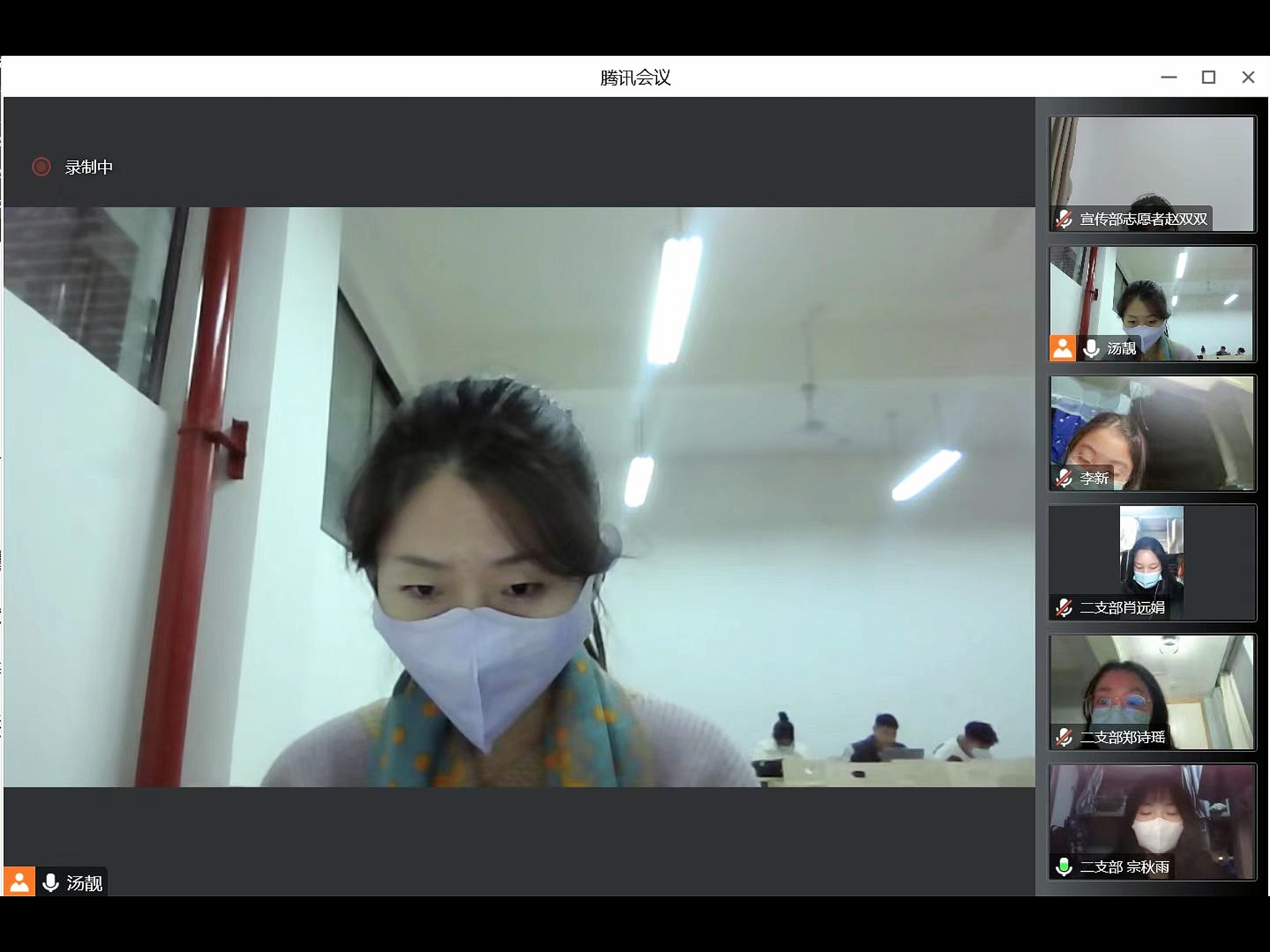Image resolution: width=1270 pixels, height=952 pixels.
Task: Click the red recording indicator icon
Action: [42, 167]
